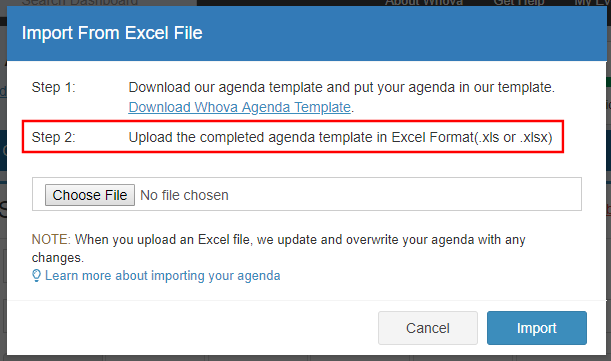Click the word 'changes.' in the note
Screen dimensions: 611x361
[x=58, y=258]
